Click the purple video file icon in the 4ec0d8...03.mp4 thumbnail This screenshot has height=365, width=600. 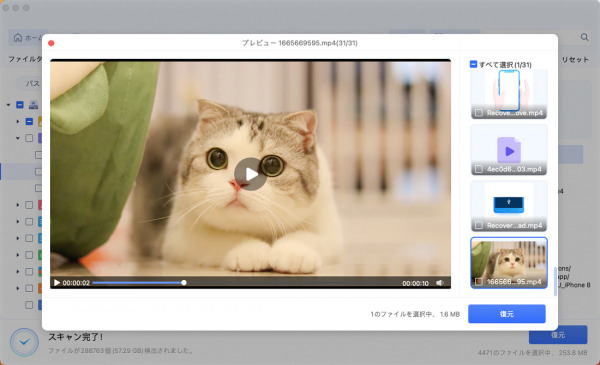point(509,150)
